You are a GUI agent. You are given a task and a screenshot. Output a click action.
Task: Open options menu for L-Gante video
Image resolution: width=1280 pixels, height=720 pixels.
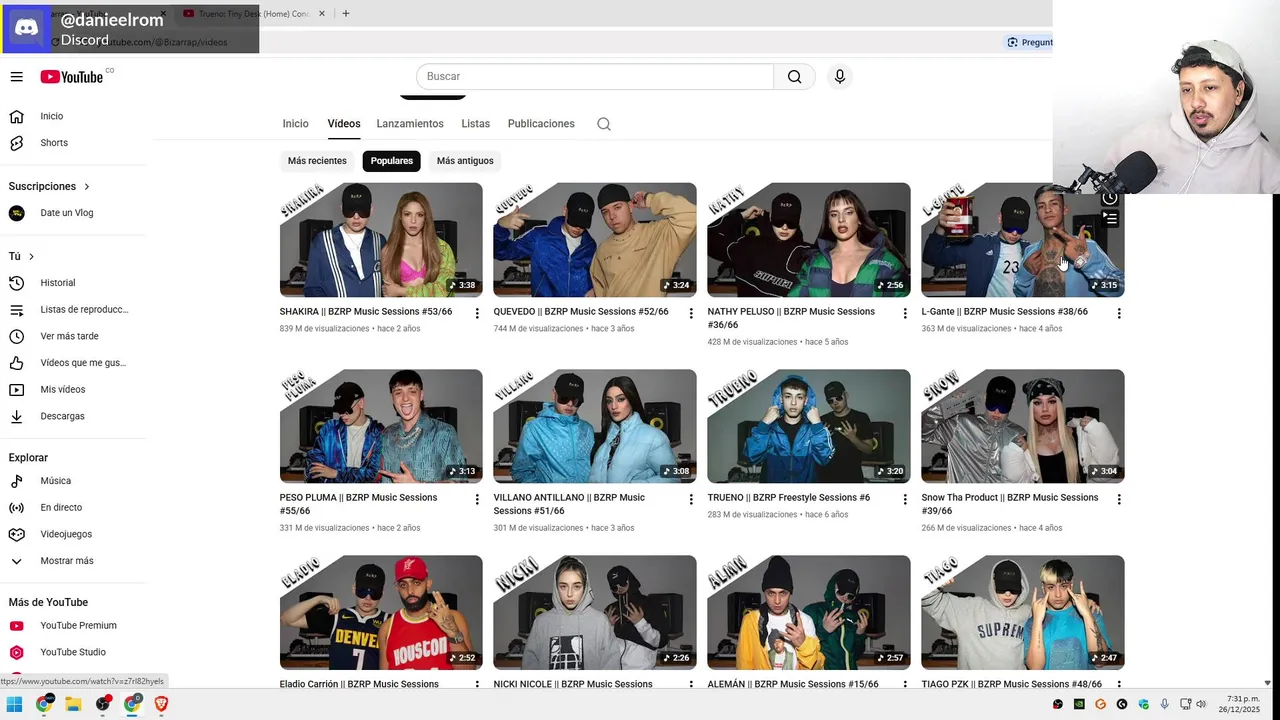click(1119, 313)
